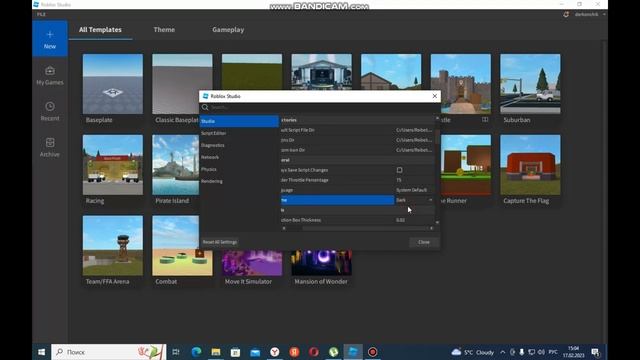The width and height of the screenshot is (640, 360).
Task: Switch to Roblox Studio taskbar icon
Action: pyautogui.click(x=353, y=352)
